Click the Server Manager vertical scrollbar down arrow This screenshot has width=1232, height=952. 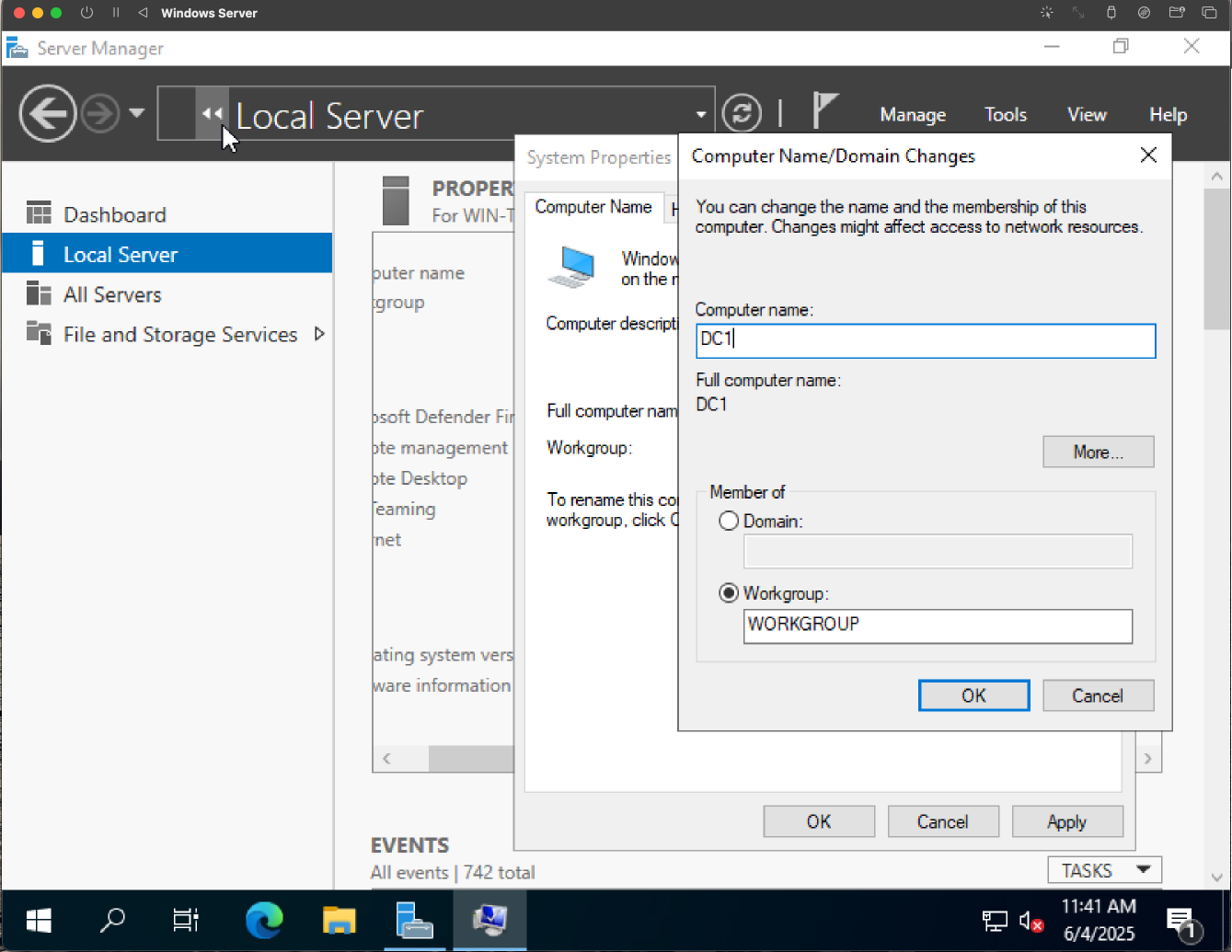tap(1217, 877)
